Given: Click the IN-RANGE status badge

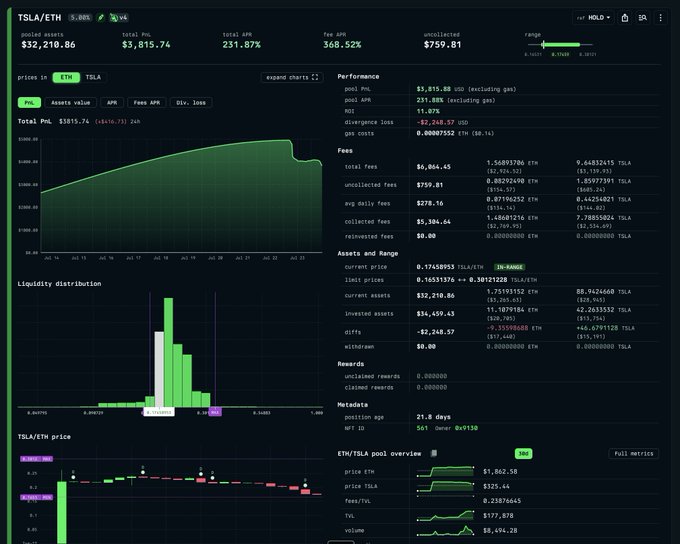Looking at the screenshot, I should point(509,267).
